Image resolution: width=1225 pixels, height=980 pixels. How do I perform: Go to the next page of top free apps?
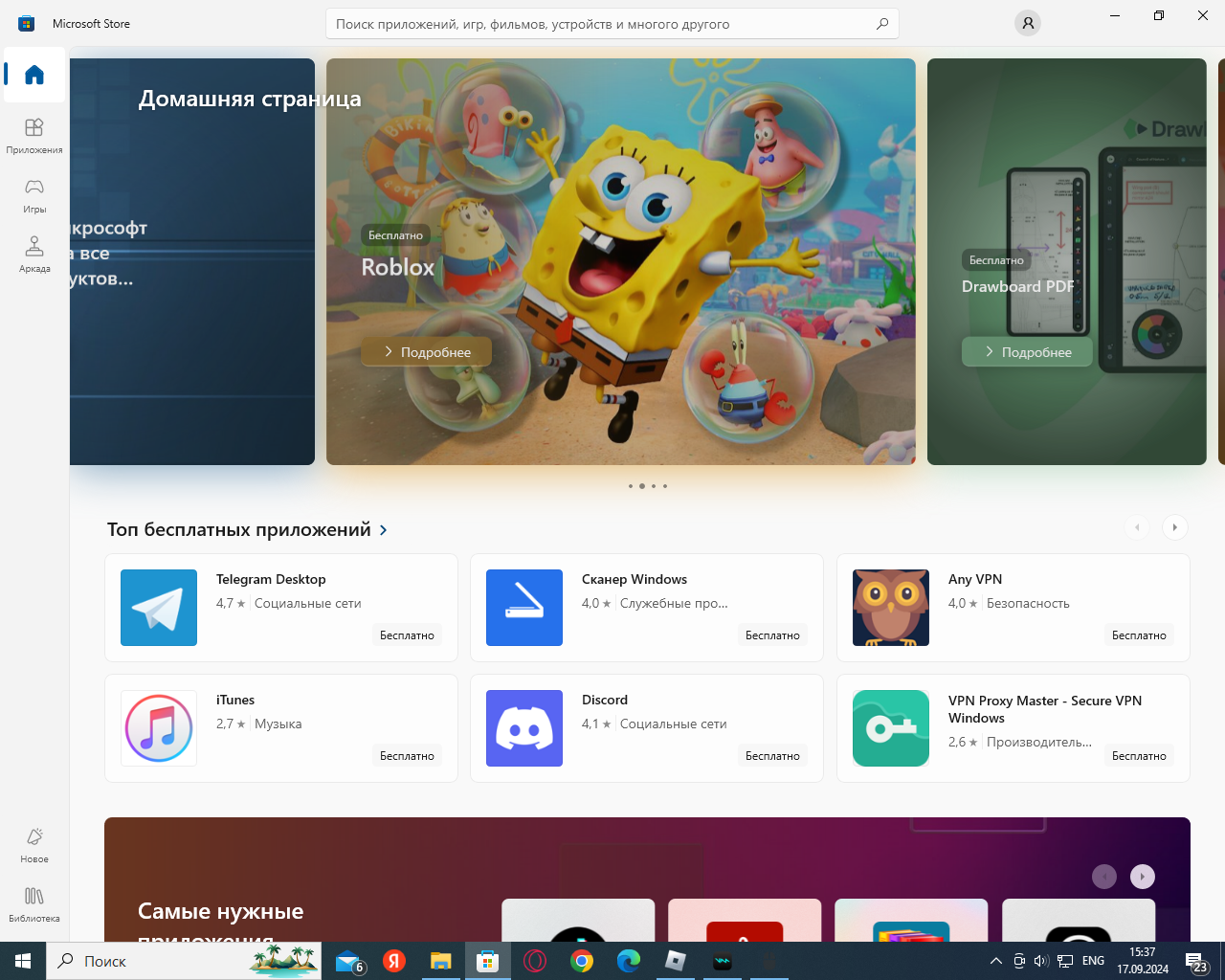point(1174,527)
